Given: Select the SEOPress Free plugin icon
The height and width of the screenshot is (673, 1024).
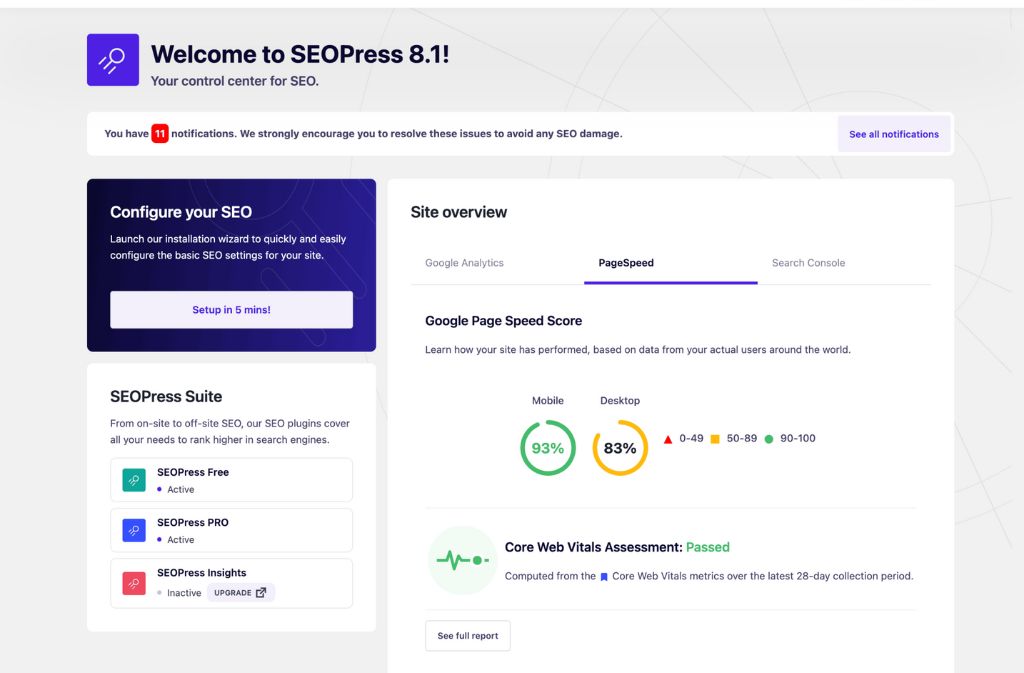Looking at the screenshot, I should [132, 479].
